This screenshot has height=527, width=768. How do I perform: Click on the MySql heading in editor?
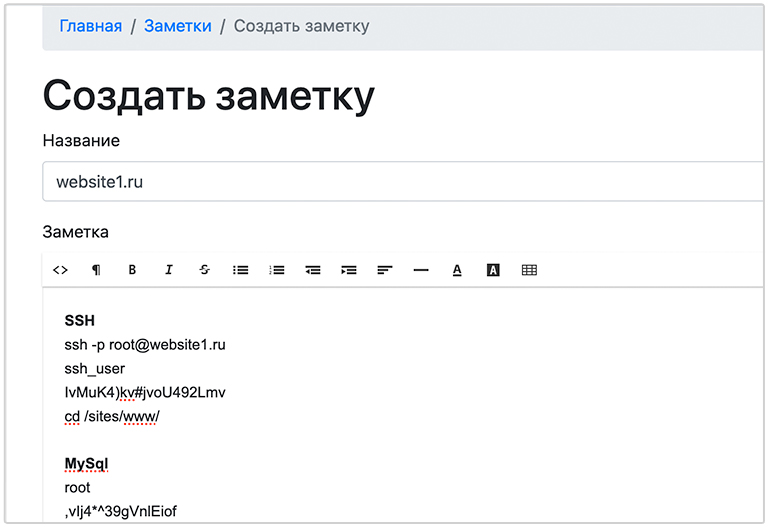click(x=86, y=464)
